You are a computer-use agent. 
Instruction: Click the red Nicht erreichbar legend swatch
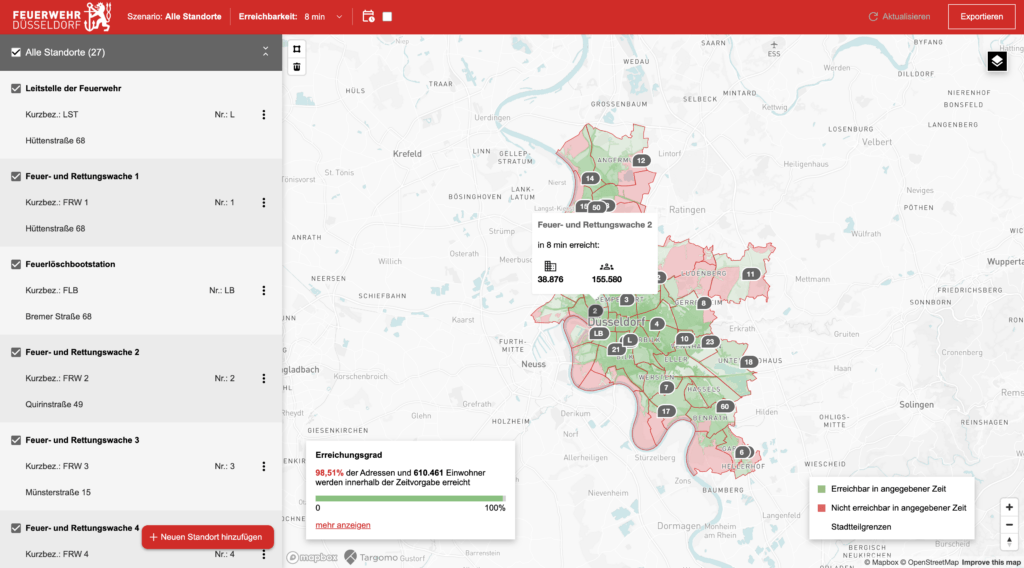pos(822,508)
